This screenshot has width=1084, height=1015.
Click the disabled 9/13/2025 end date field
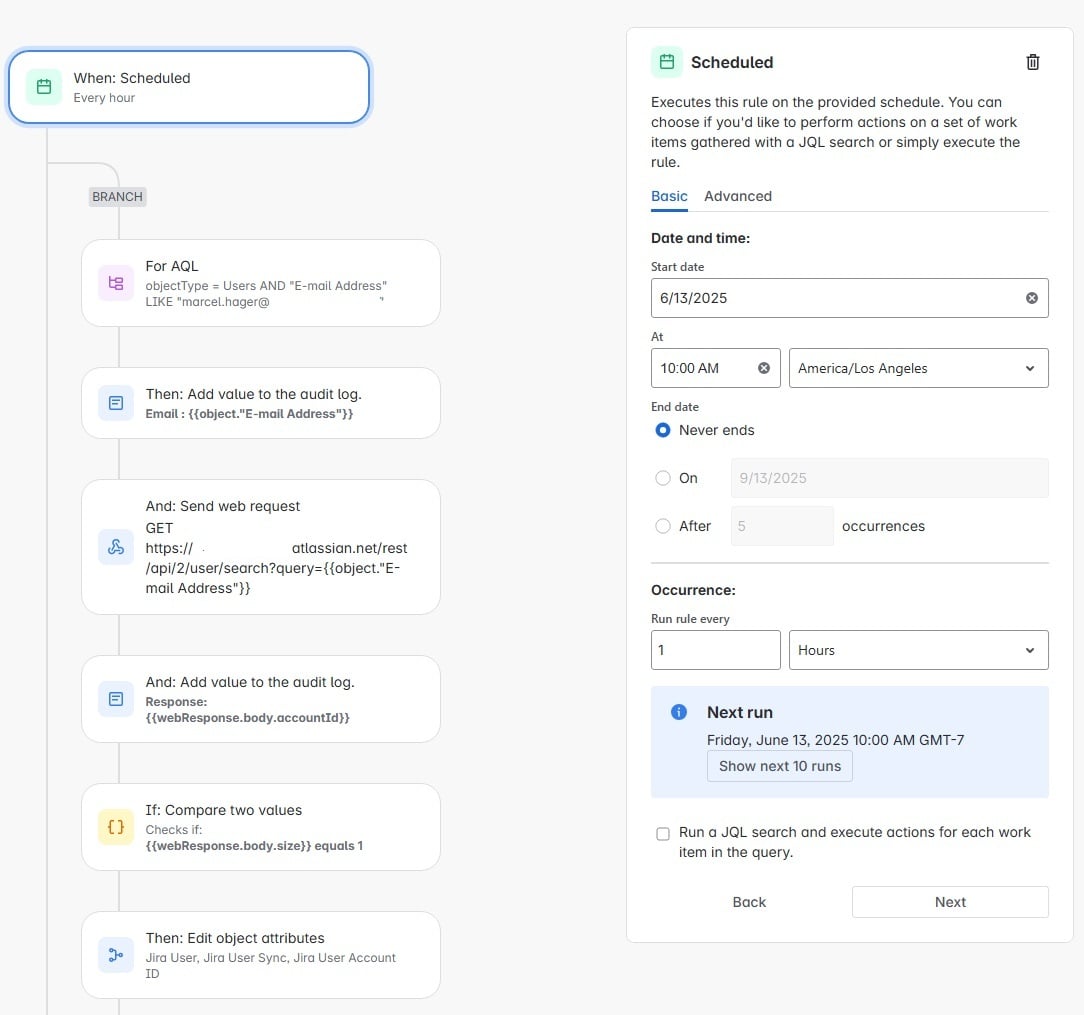click(889, 478)
